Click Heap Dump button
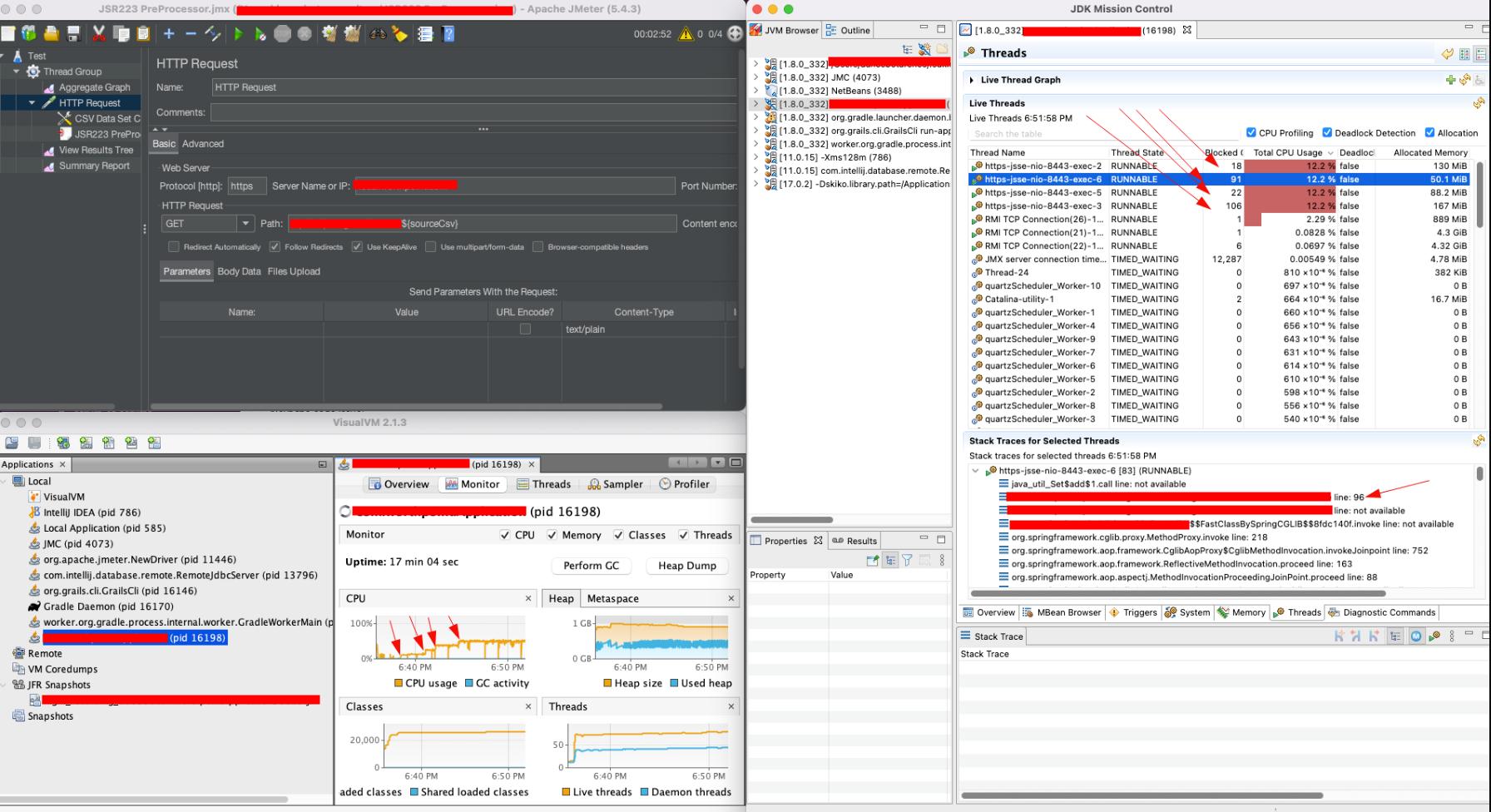 pos(687,566)
